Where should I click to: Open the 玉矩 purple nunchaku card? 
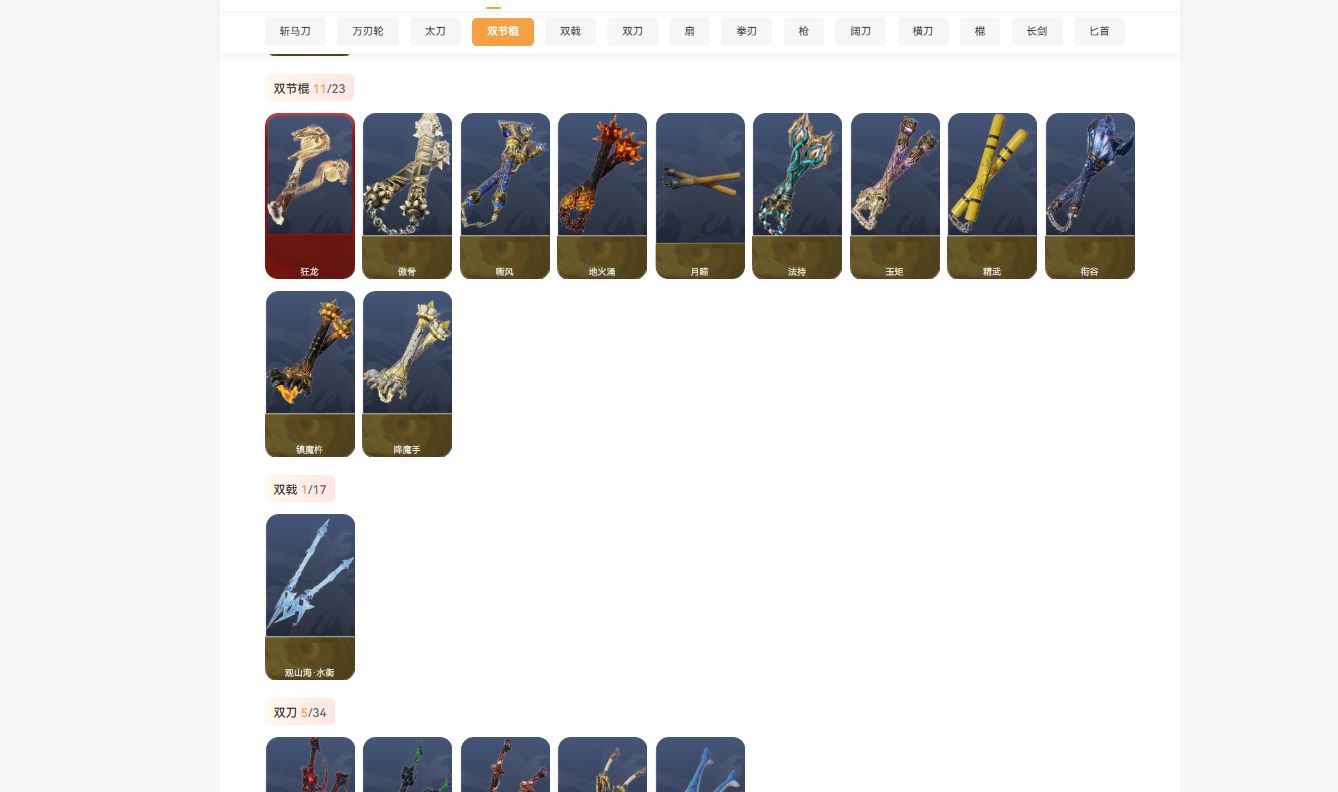895,196
